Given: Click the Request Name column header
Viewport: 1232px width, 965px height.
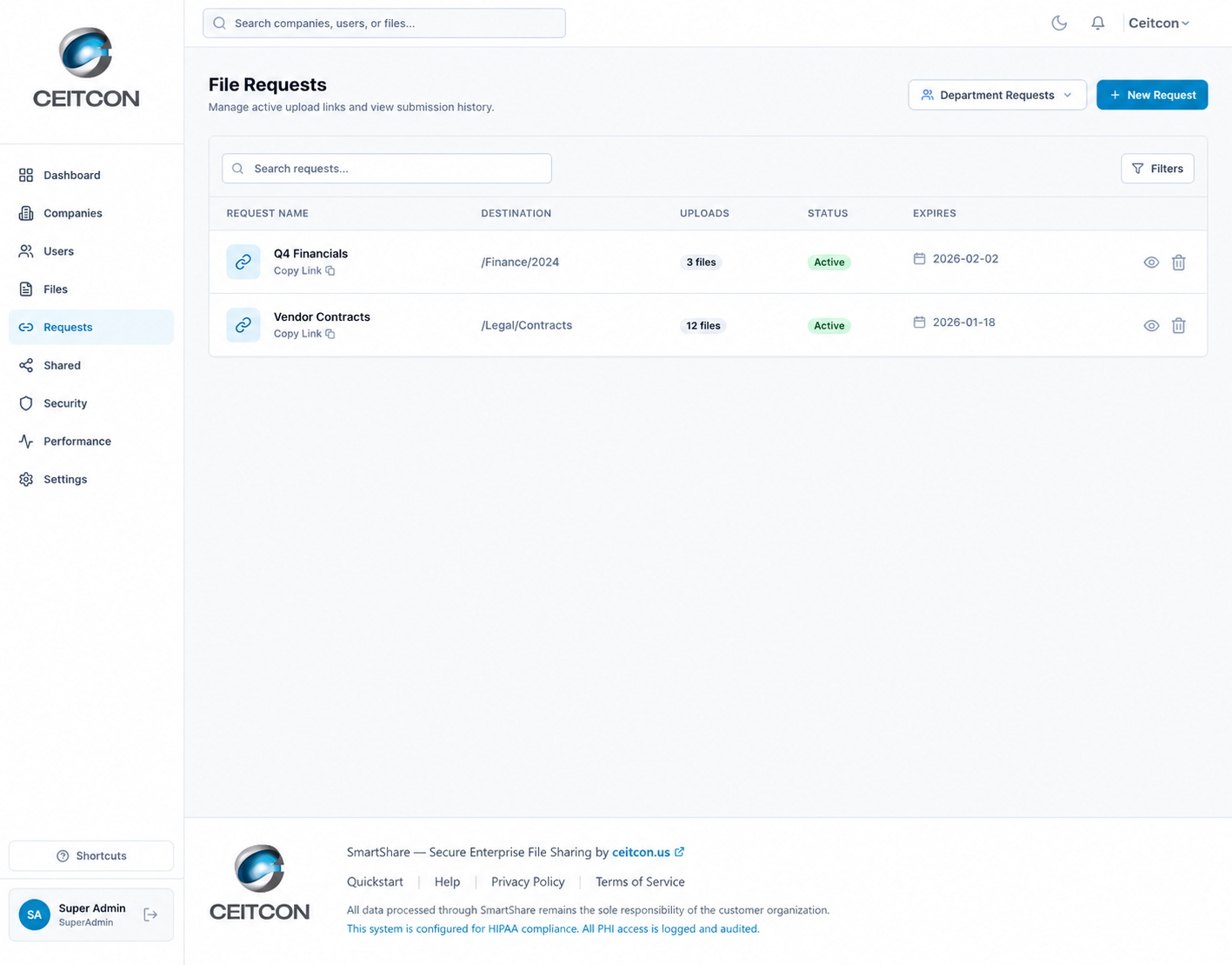Looking at the screenshot, I should [267, 213].
